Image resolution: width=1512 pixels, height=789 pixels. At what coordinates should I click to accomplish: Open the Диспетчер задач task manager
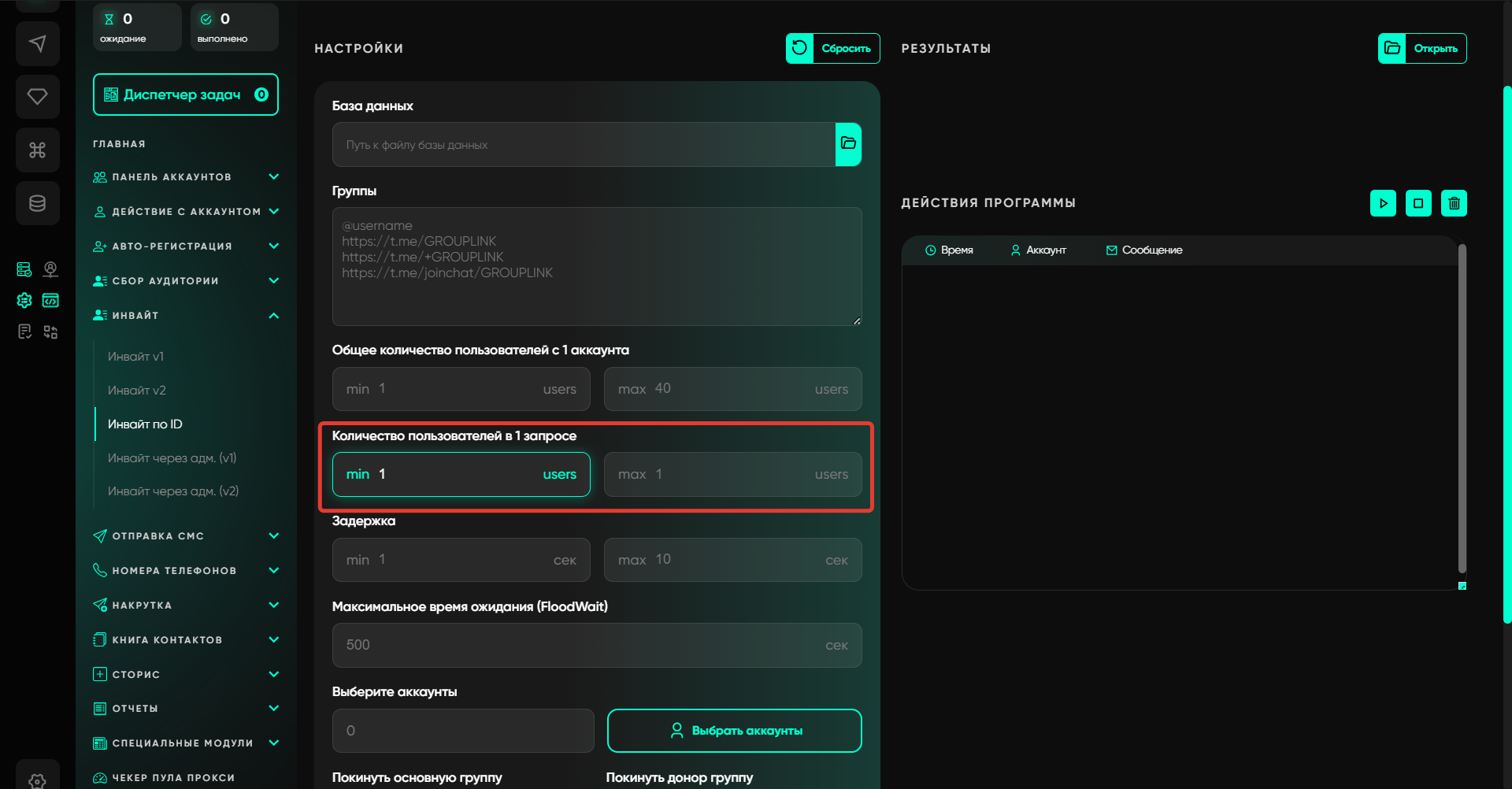[x=185, y=94]
